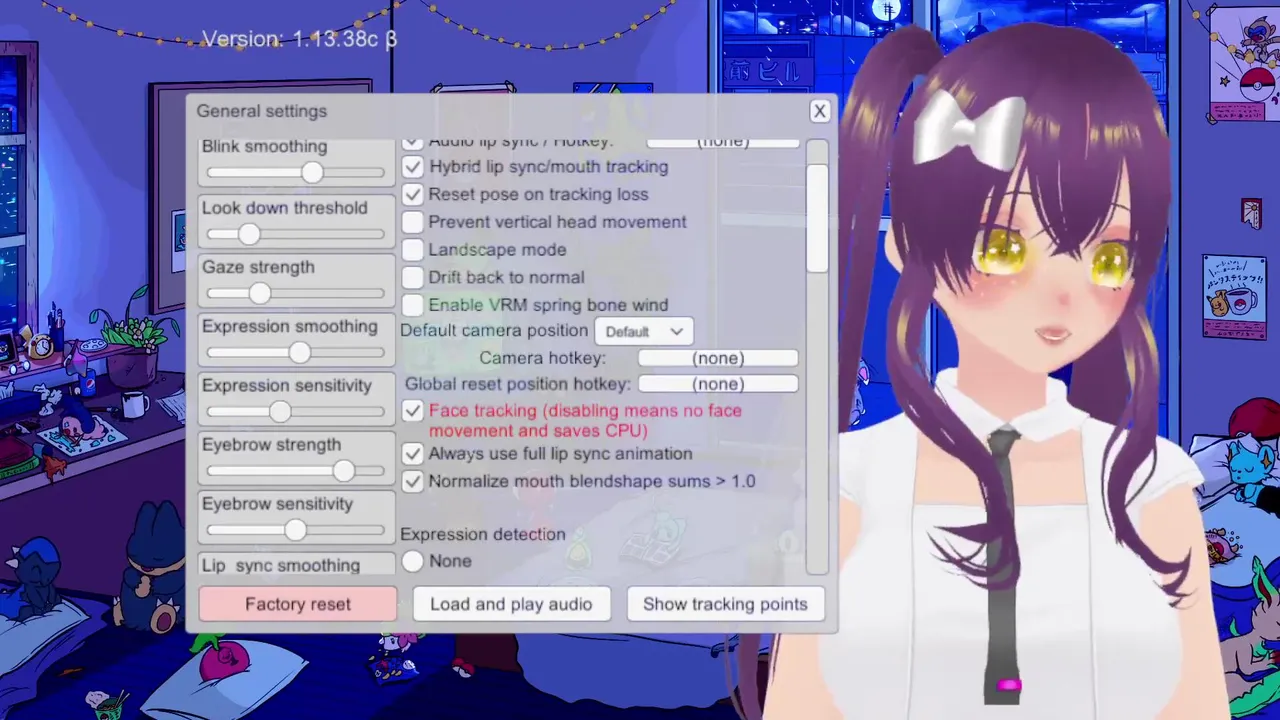
Task: Adjust the Expression sensitivity slider
Action: (x=296, y=411)
